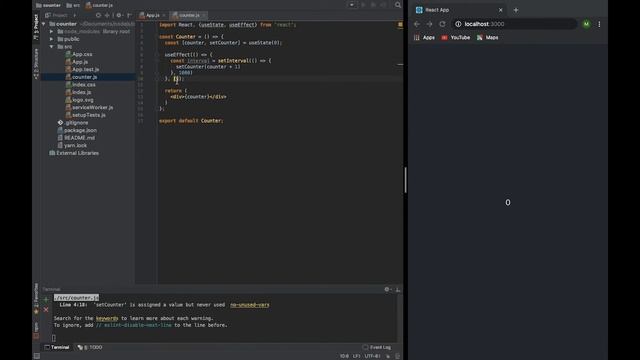Image resolution: width=640 pixels, height=360 pixels.
Task: Hide the Terminal panel with the minimize icon
Action: (398, 289)
